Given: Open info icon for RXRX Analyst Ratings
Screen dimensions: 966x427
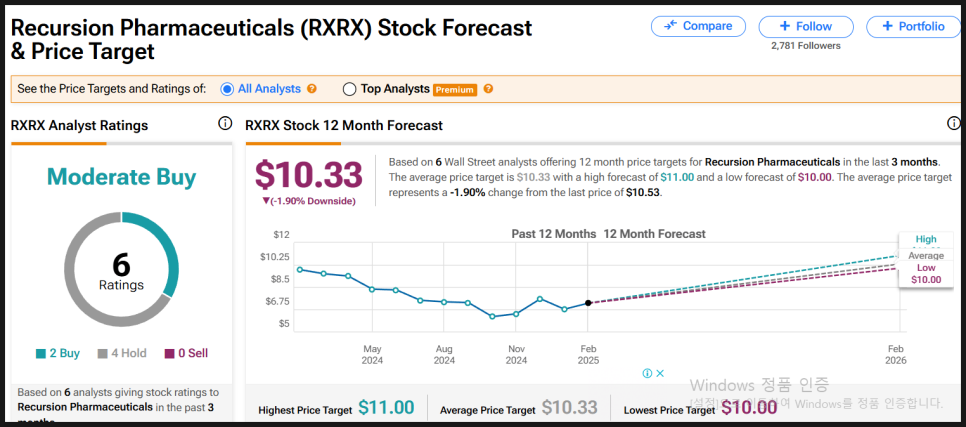Looking at the screenshot, I should [x=225, y=124].
